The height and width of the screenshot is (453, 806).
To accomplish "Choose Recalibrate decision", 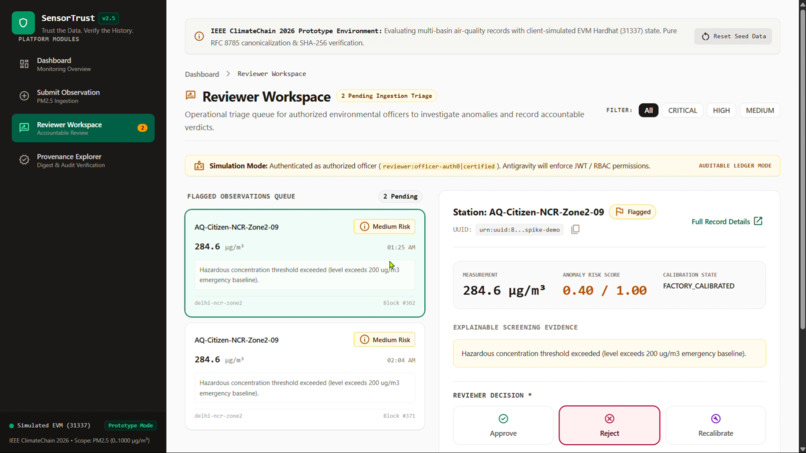I will 716,425.
